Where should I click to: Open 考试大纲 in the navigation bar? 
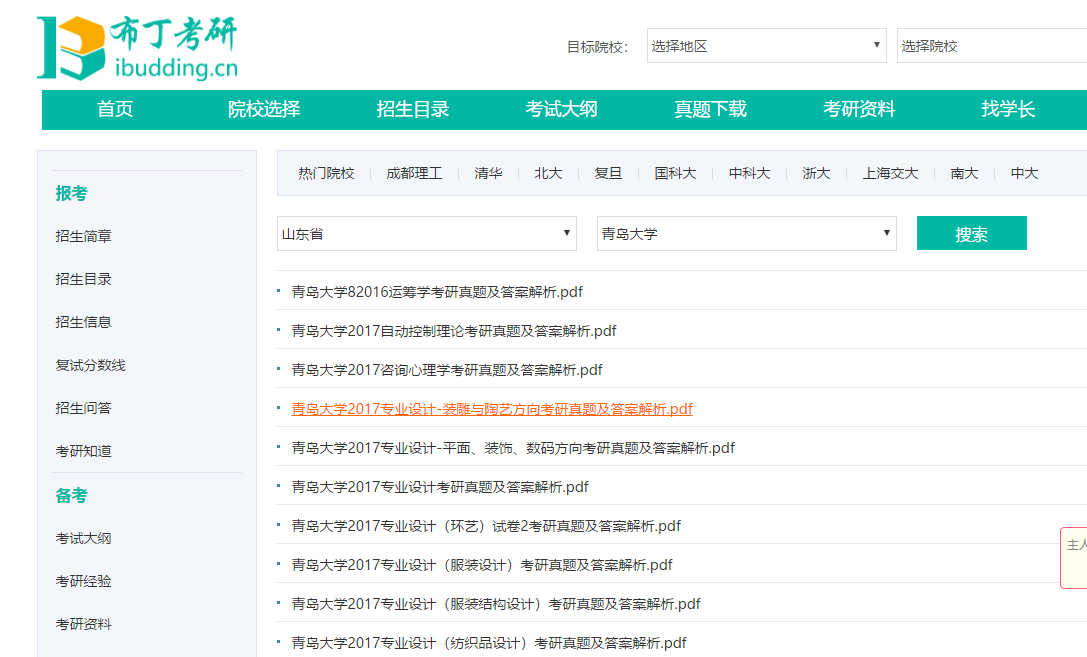click(562, 110)
